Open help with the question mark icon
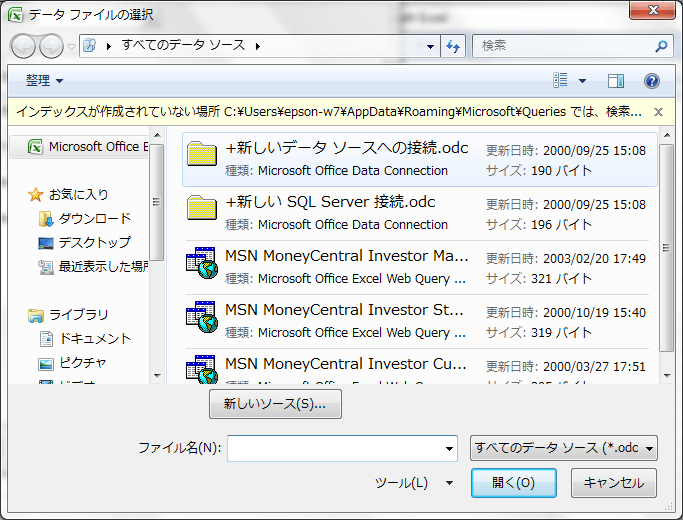Screen dimensions: 683x520 click(x=652, y=81)
